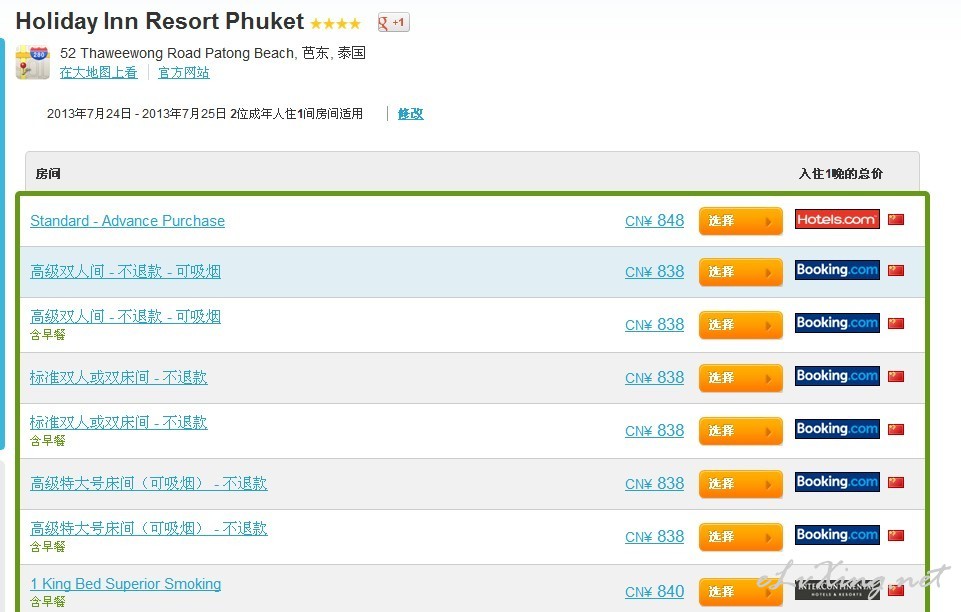Open the 在大地图上看 map link

click(x=98, y=72)
